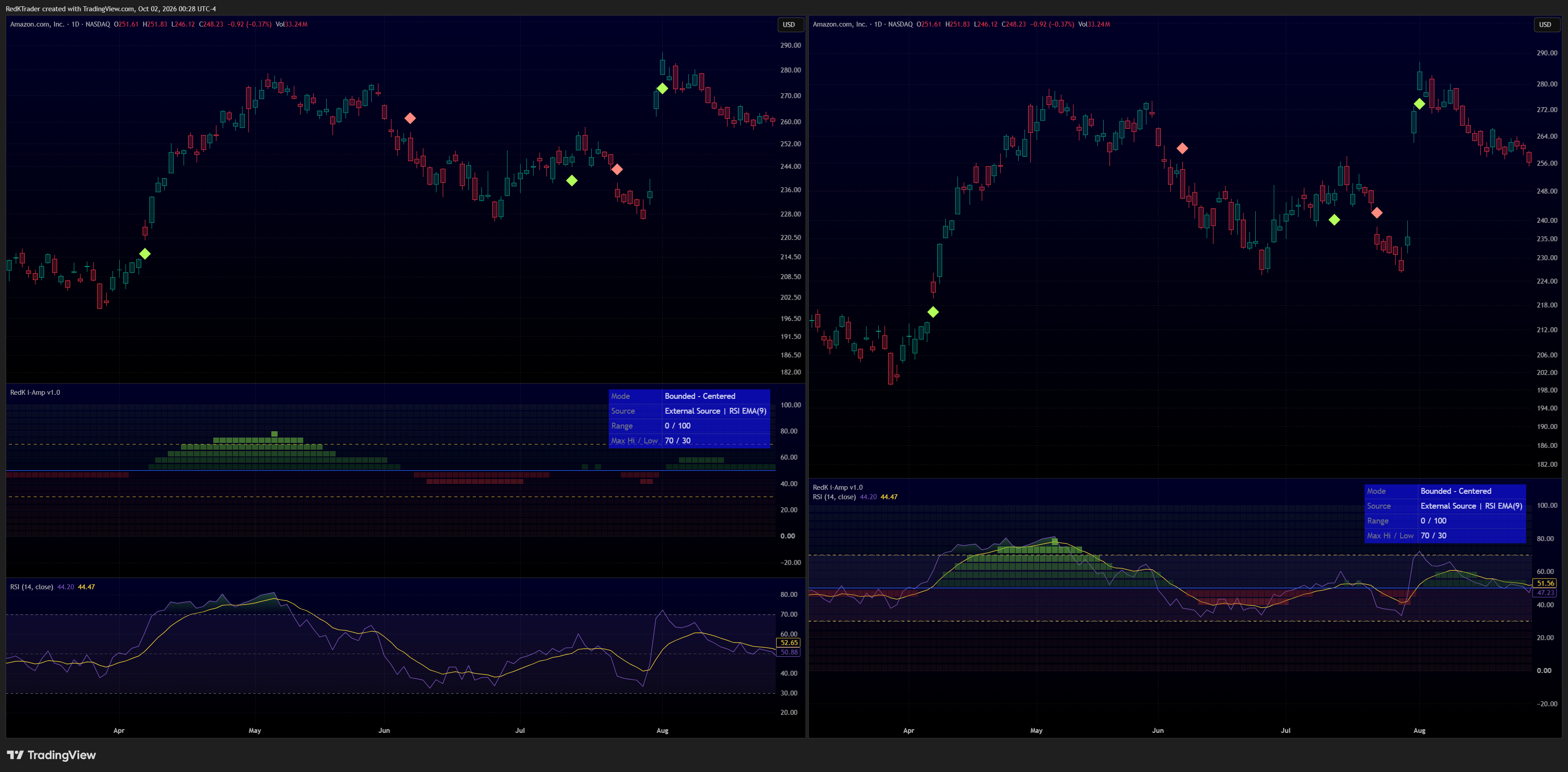This screenshot has height=772, width=1568.
Task: Click 'External Source | RSI EMA(9)' cell in left table
Action: point(716,411)
